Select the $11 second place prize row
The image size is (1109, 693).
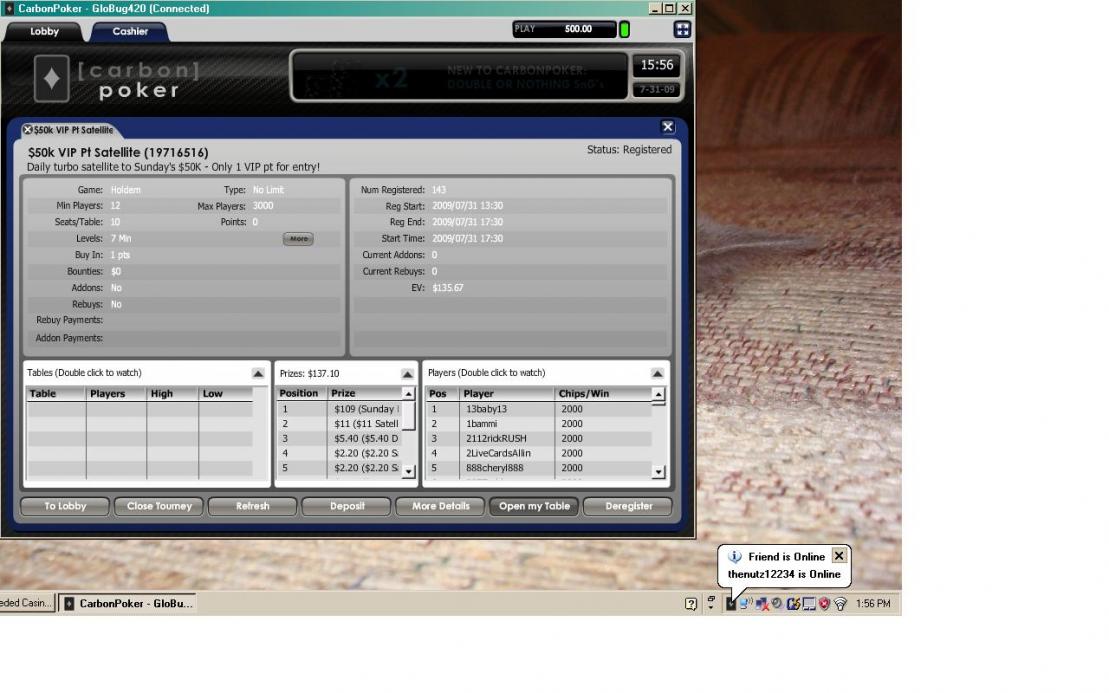(x=339, y=424)
